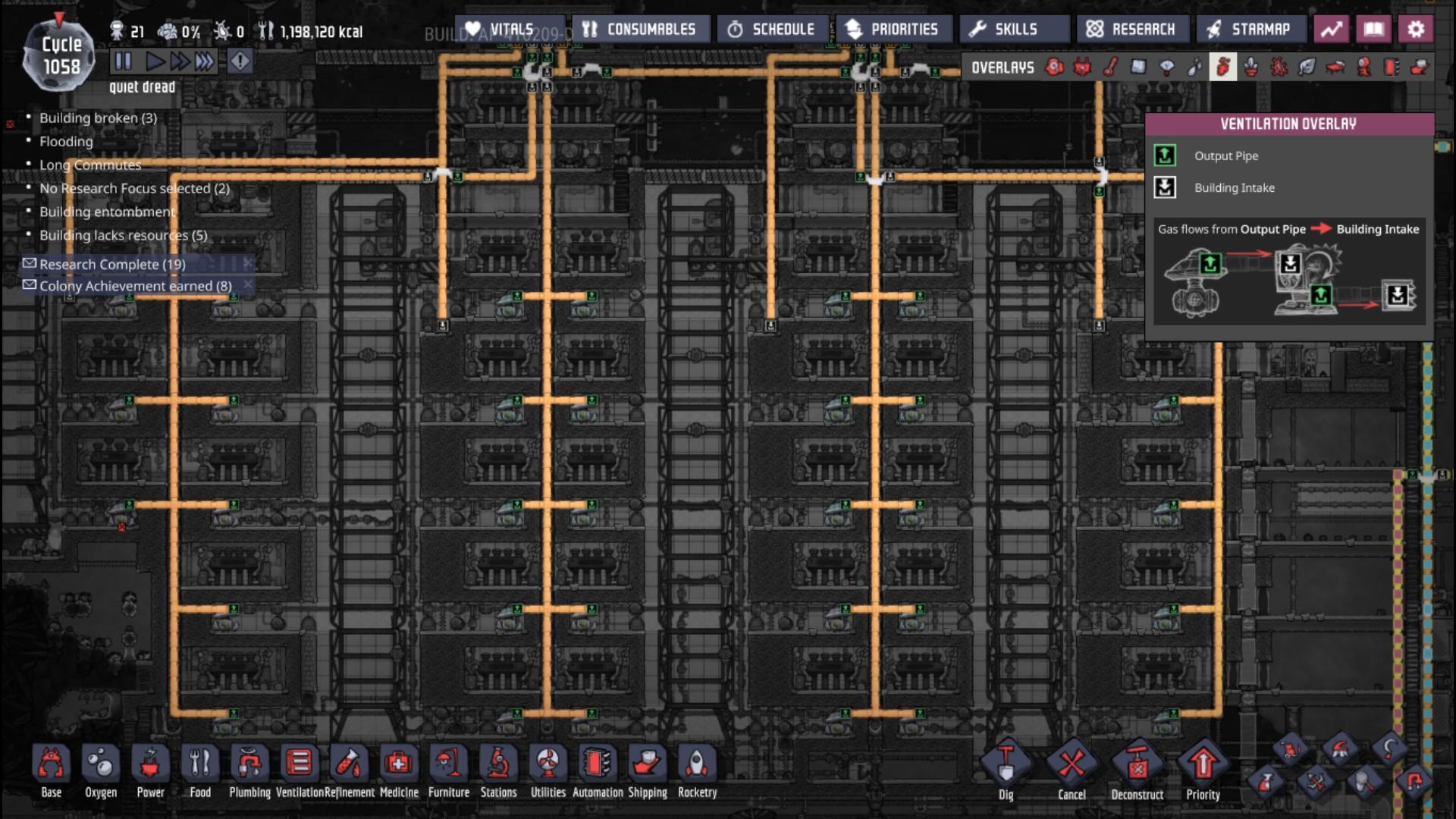The height and width of the screenshot is (819, 1456).
Task: Toggle the active Ventilation overlay icon
Action: 1222,67
